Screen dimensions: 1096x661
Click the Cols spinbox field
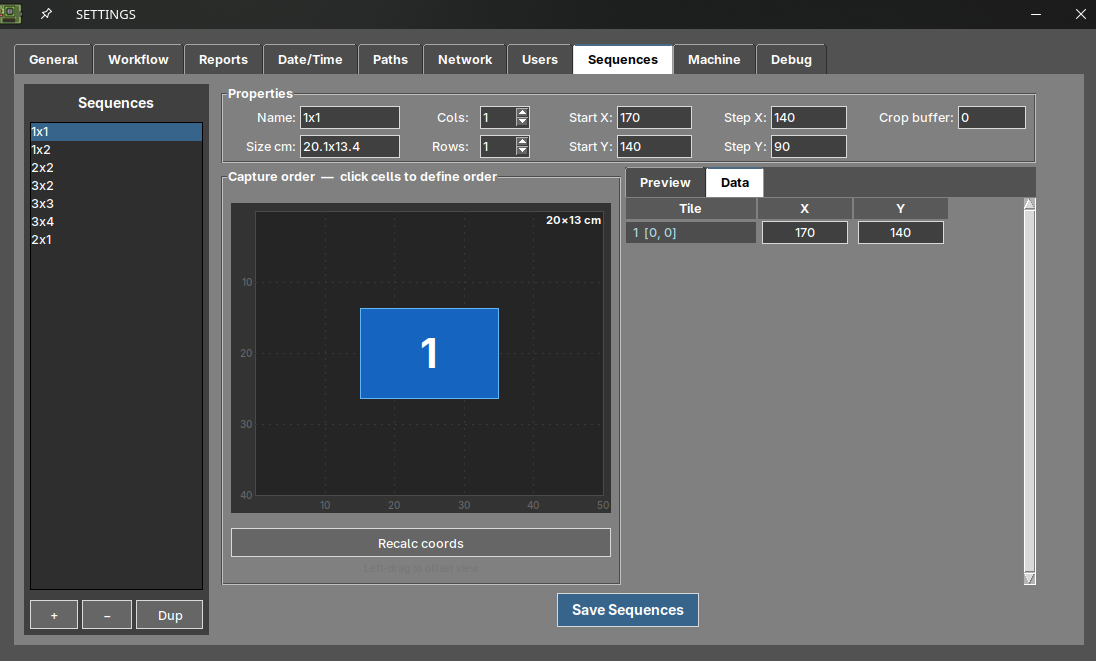tap(498, 117)
